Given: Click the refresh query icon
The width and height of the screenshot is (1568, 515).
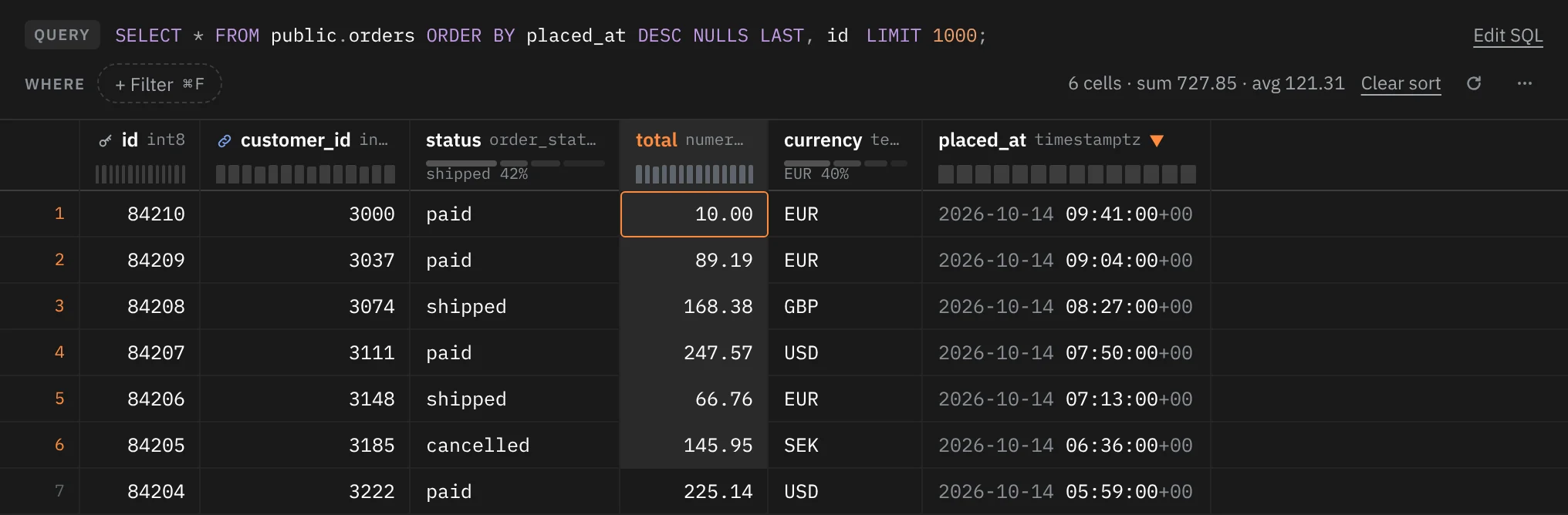Looking at the screenshot, I should 1474,83.
